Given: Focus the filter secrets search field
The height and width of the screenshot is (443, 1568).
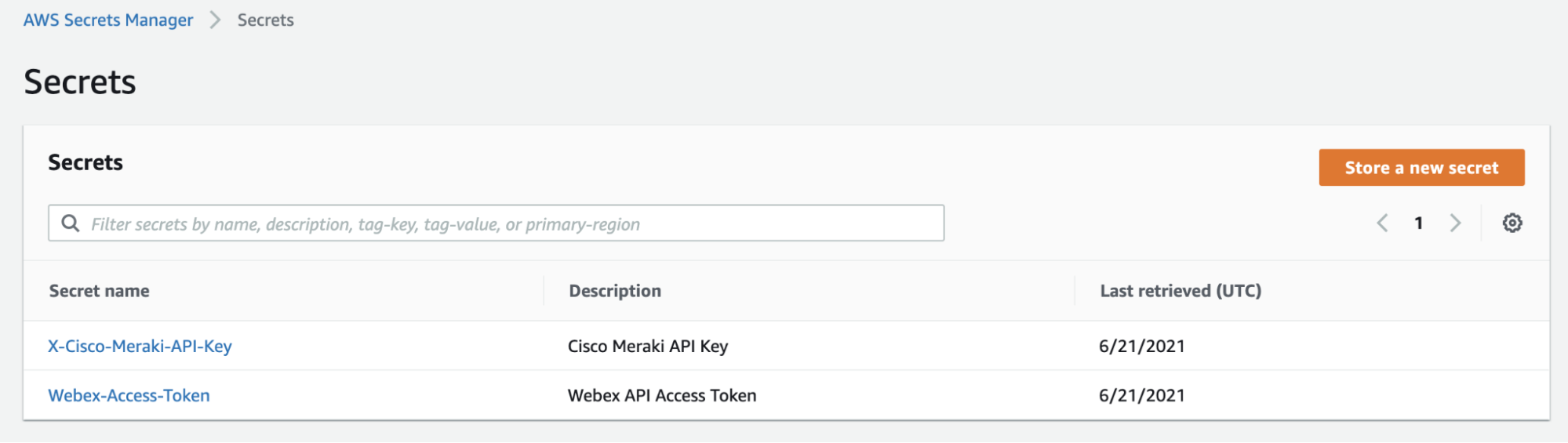Looking at the screenshot, I should pyautogui.click(x=510, y=224).
